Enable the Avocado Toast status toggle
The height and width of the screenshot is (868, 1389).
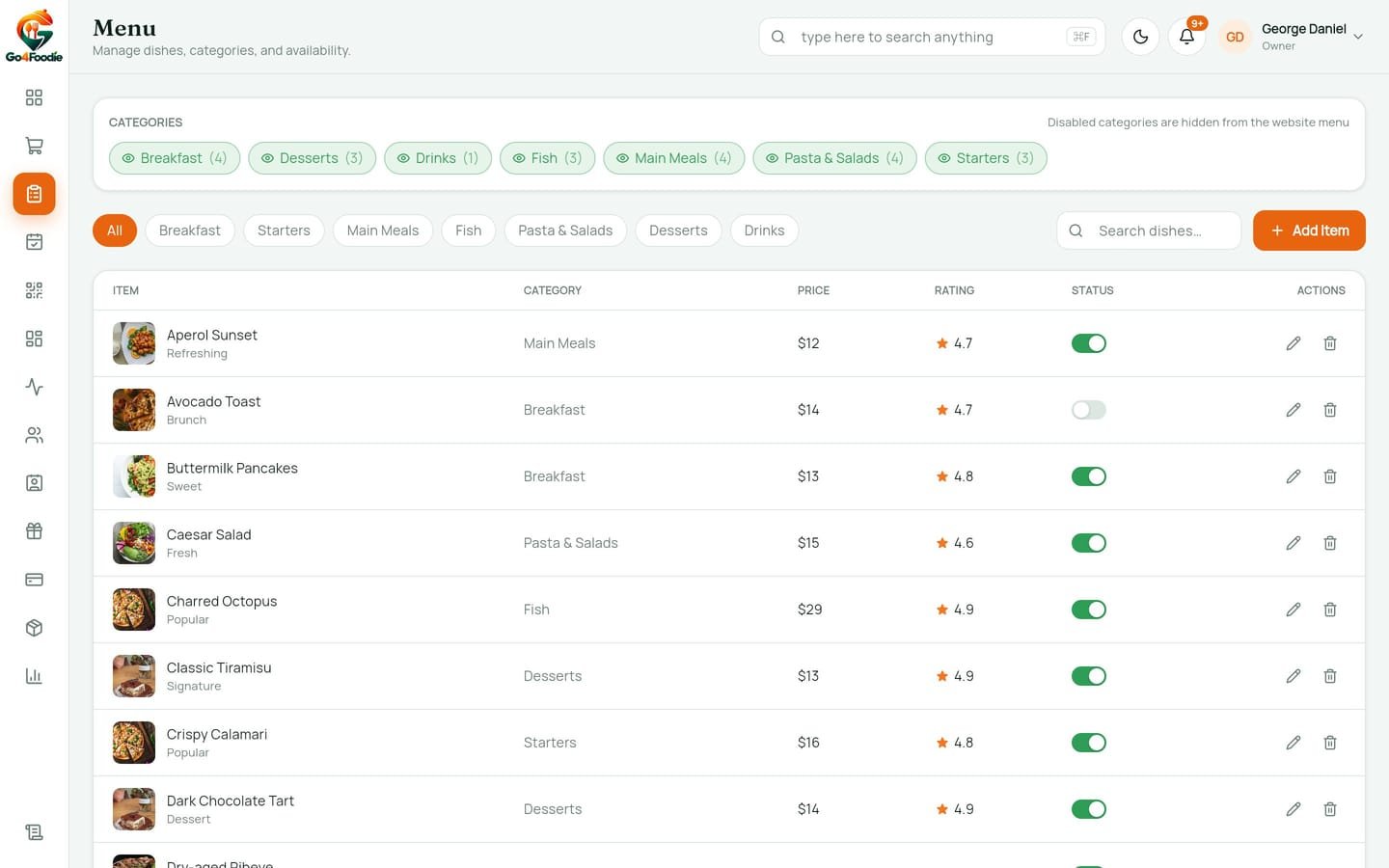(1089, 410)
